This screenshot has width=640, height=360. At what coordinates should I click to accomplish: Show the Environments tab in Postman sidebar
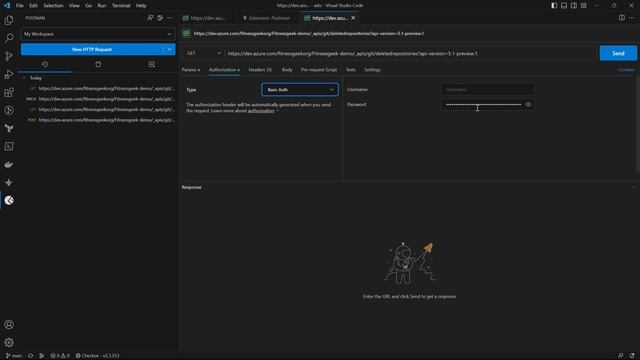pos(151,64)
